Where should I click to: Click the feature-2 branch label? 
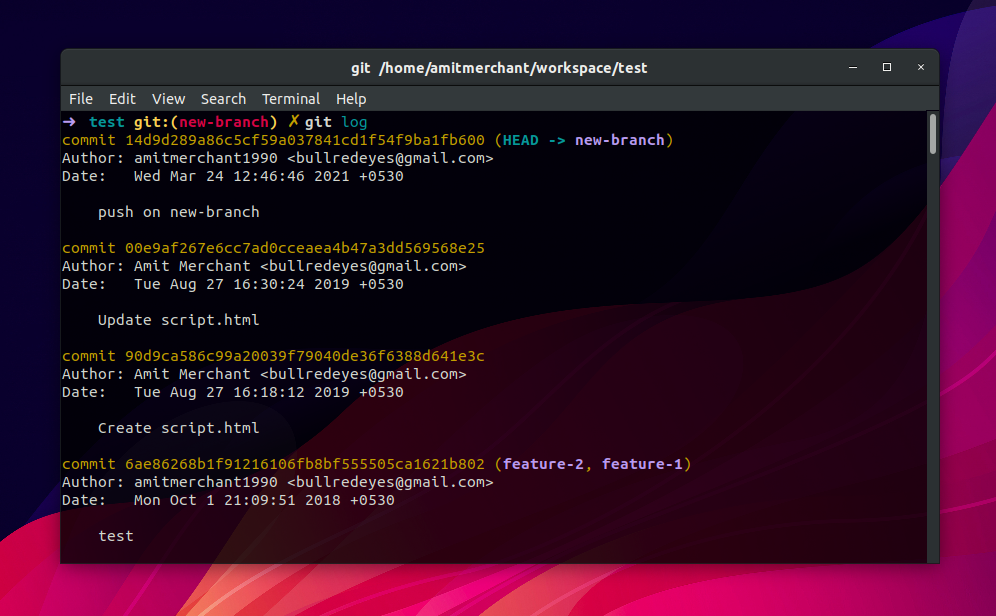click(x=543, y=464)
